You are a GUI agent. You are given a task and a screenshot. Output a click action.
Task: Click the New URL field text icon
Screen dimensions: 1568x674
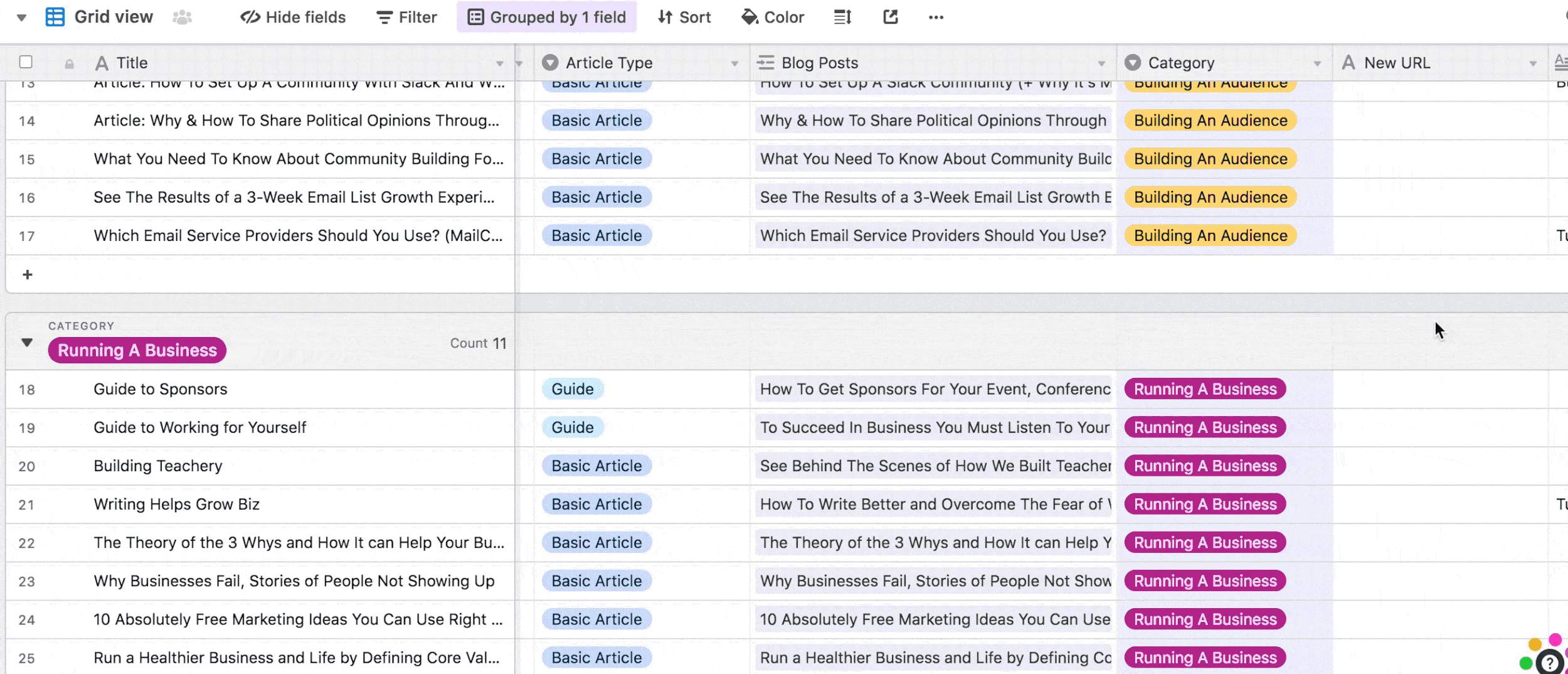click(1349, 63)
